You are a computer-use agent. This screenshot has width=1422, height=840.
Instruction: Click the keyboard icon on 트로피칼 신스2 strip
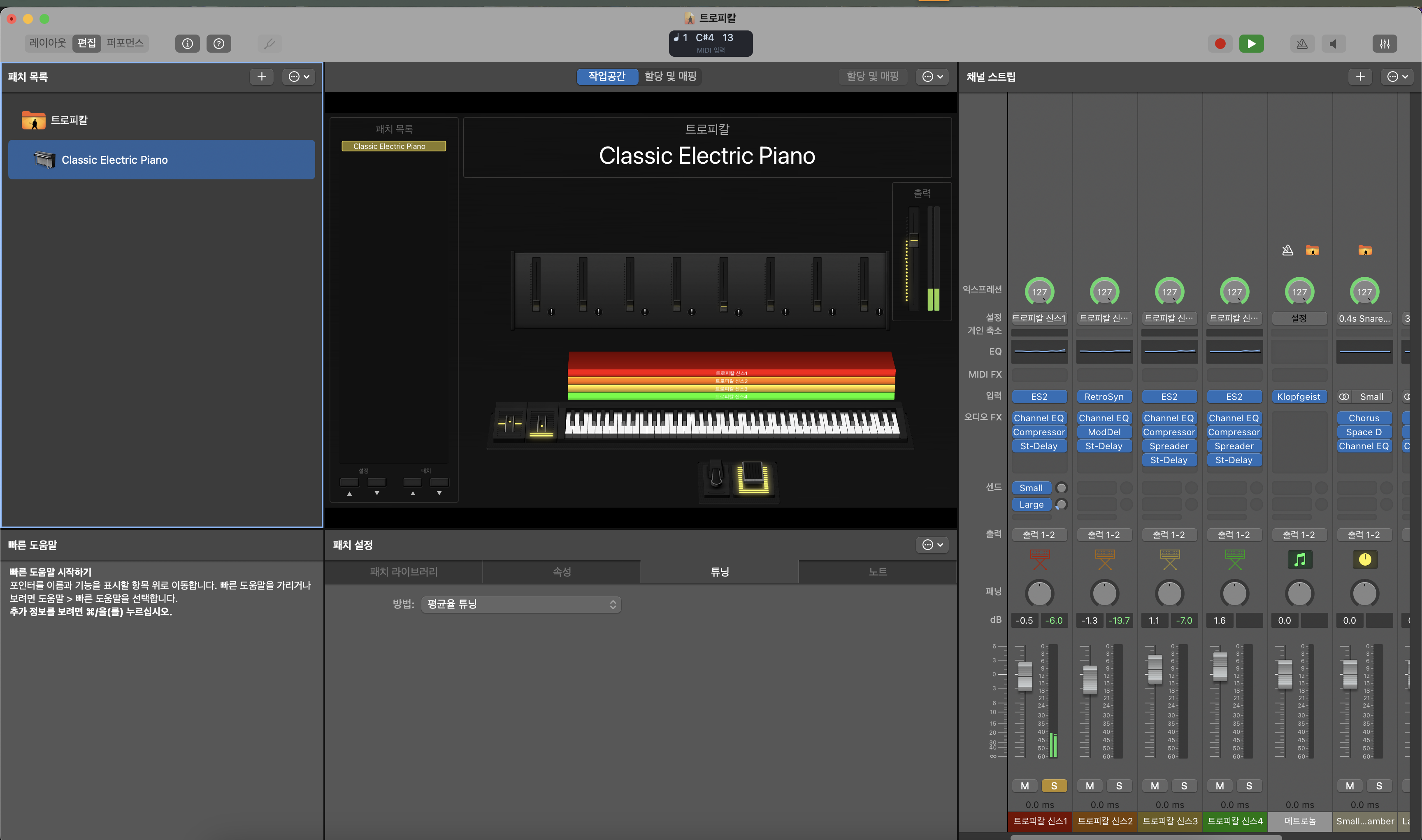pyautogui.click(x=1104, y=560)
